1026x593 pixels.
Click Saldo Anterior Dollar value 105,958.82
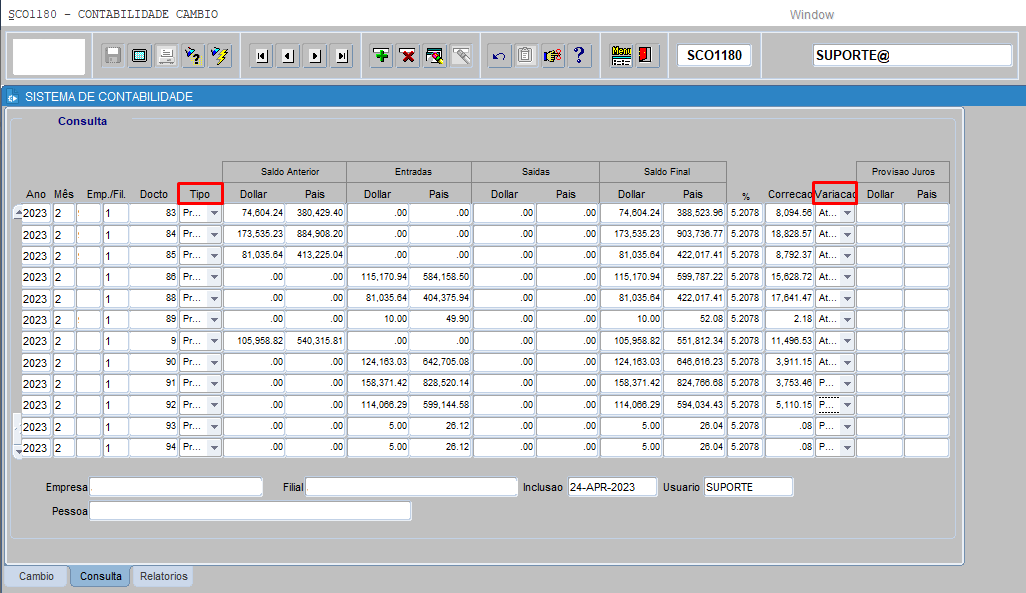click(254, 341)
